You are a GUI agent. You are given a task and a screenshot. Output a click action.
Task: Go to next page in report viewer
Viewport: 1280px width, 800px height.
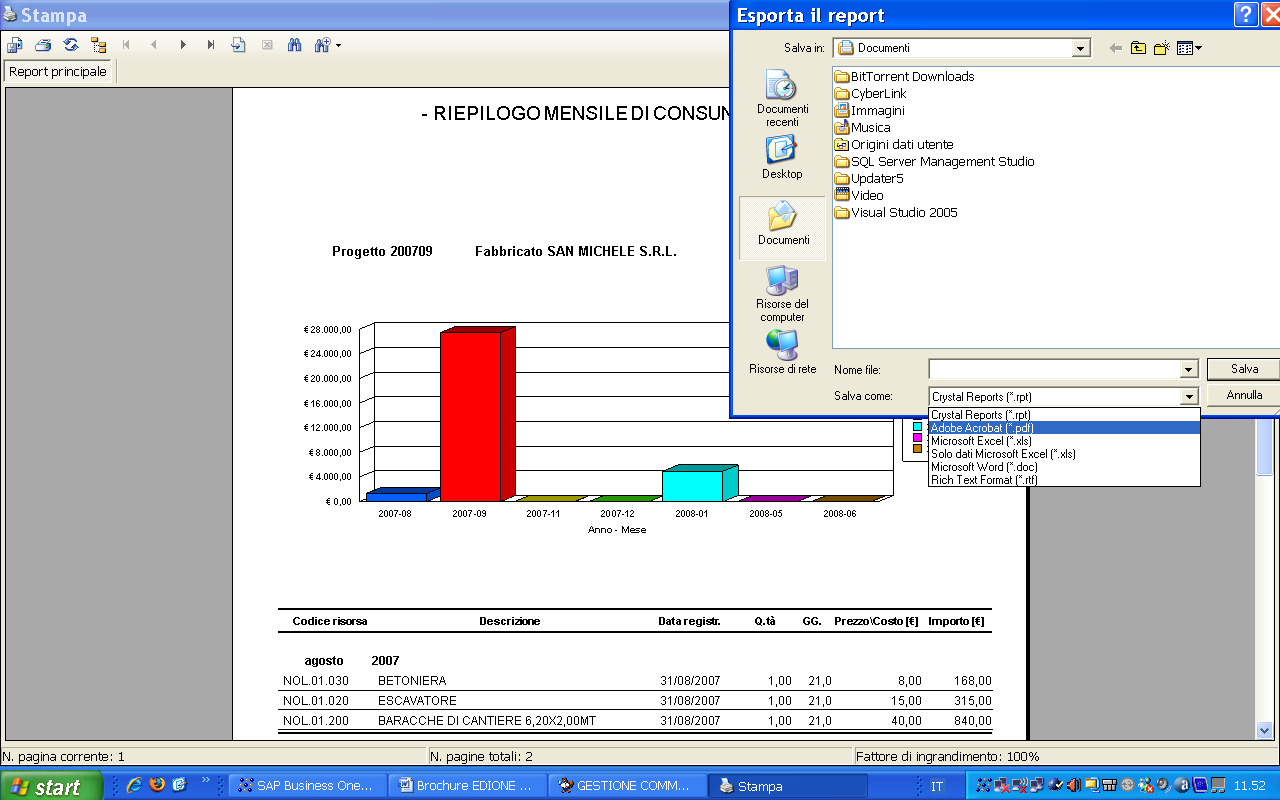pyautogui.click(x=183, y=45)
